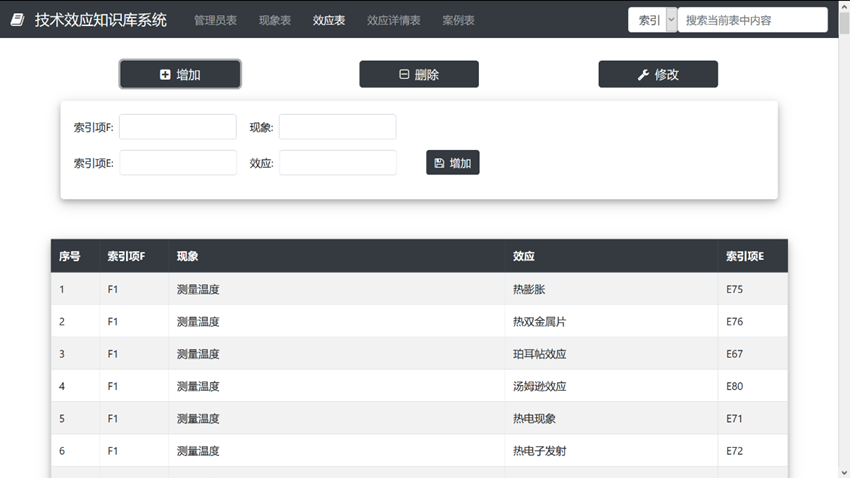850x478 pixels.
Task: Select the 热电子发射 cell
Action: [611, 450]
